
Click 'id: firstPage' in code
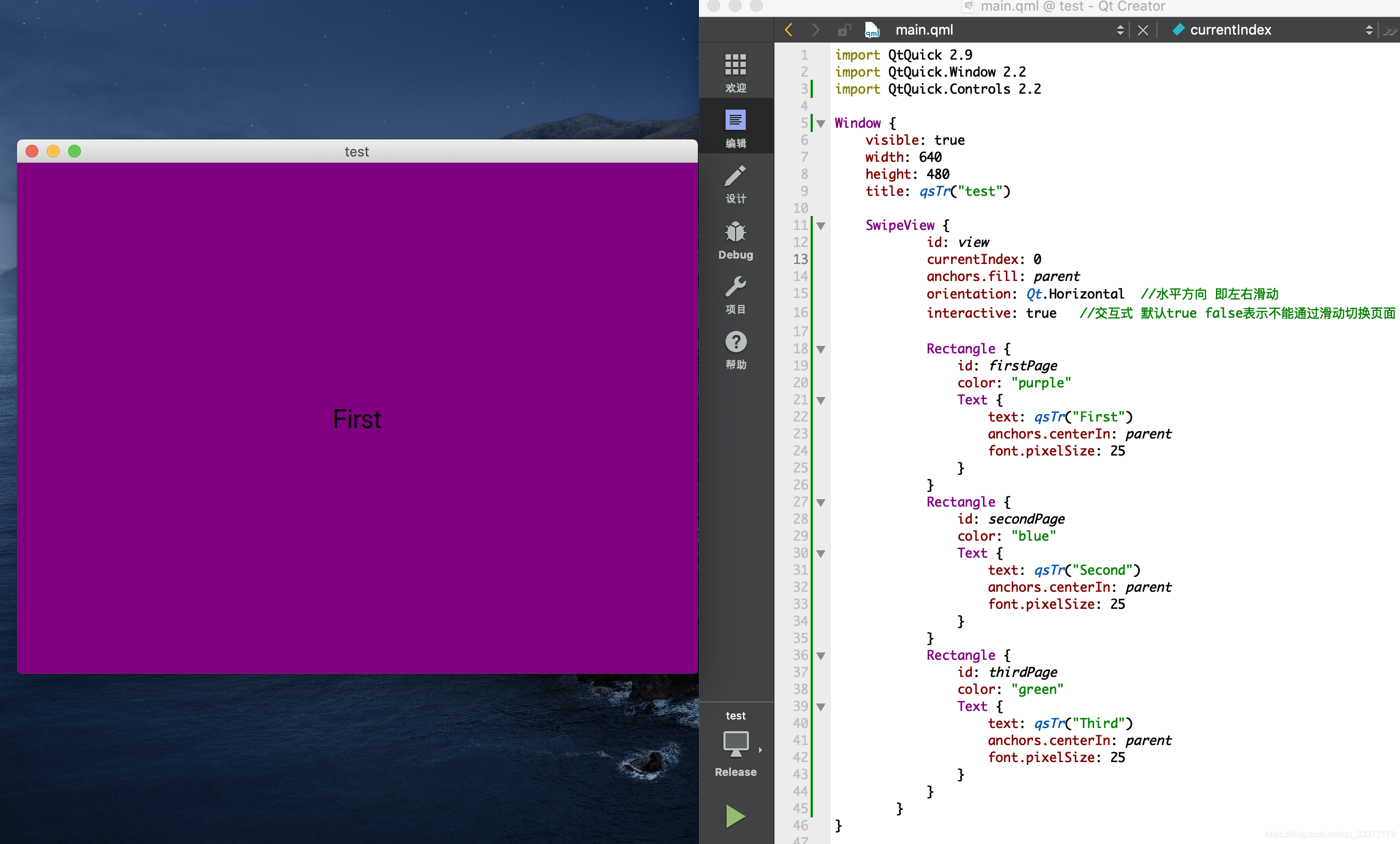click(x=1007, y=366)
